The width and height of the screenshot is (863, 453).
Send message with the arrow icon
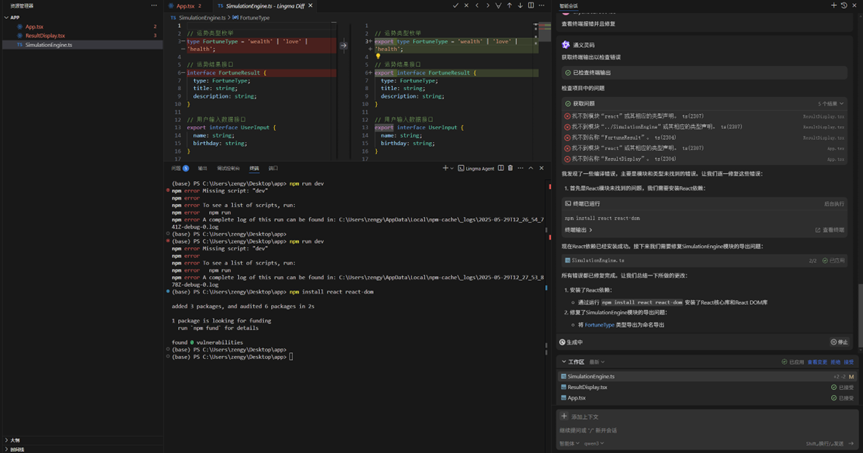click(x=851, y=444)
